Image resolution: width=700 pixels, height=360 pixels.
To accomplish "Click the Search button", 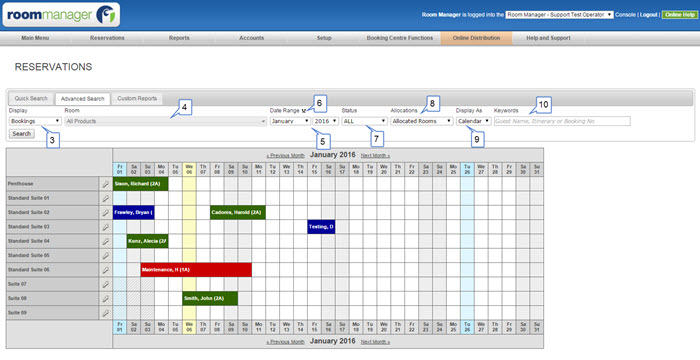I will pyautogui.click(x=21, y=134).
